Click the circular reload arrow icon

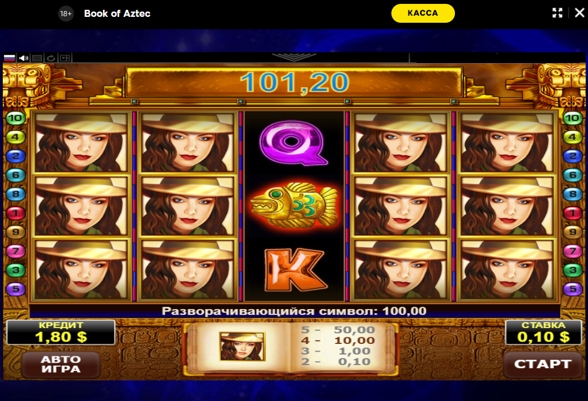pyautogui.click(x=51, y=58)
